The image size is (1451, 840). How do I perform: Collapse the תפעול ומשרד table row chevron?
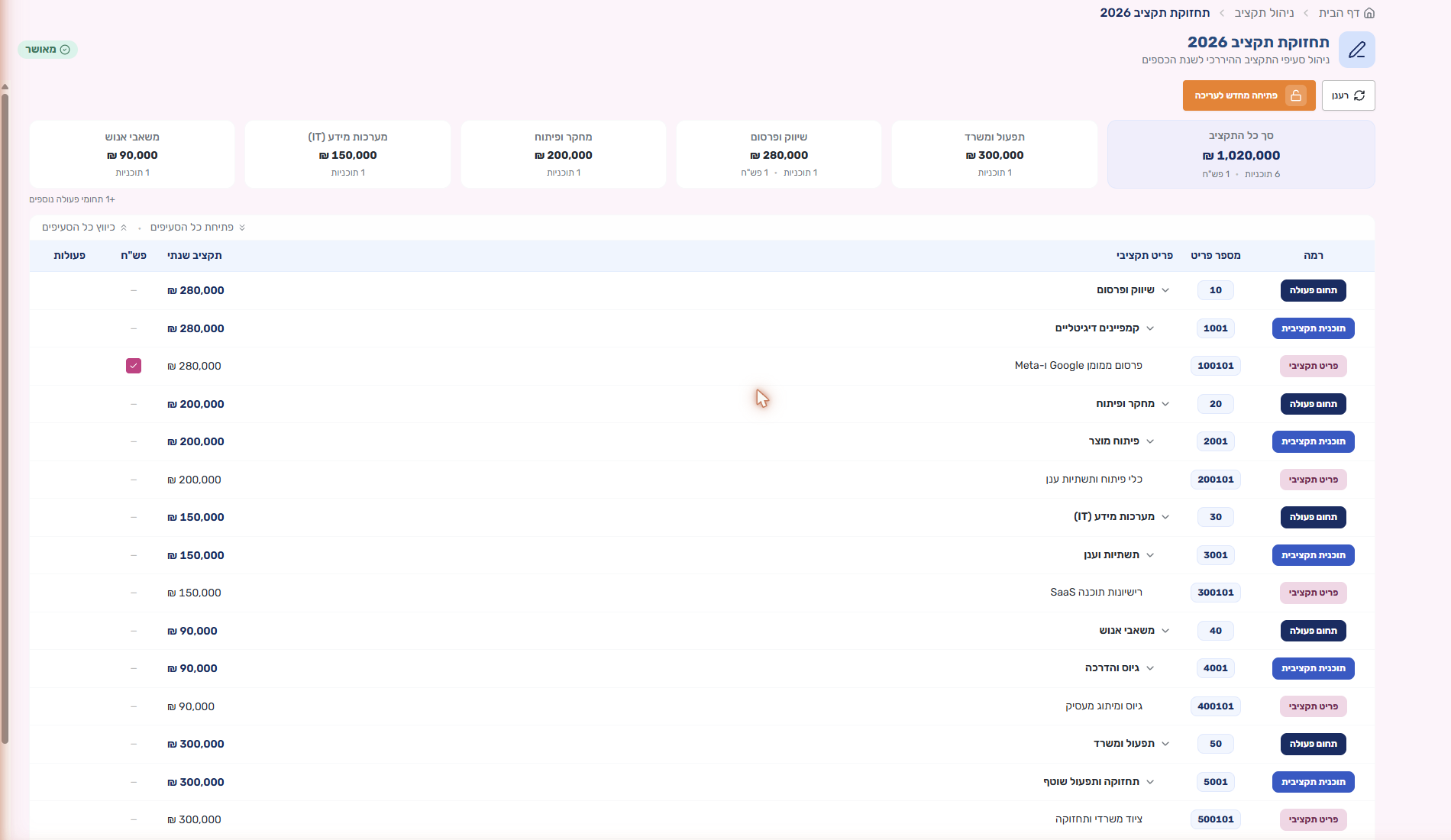pos(1165,744)
